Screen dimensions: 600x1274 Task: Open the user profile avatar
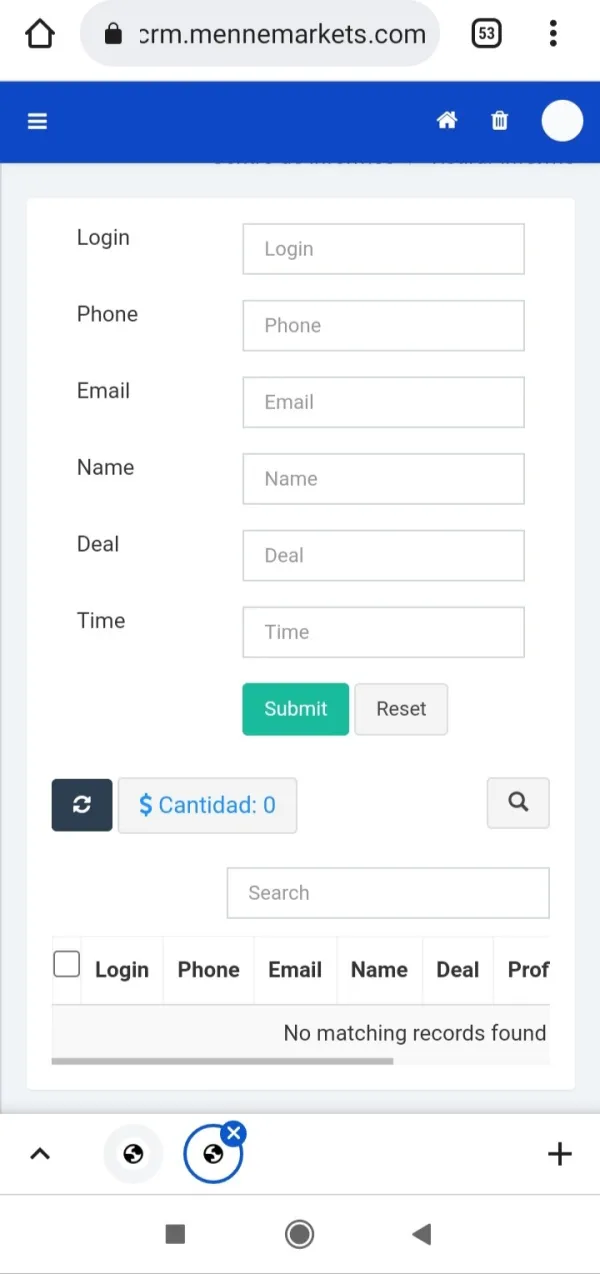tap(562, 121)
